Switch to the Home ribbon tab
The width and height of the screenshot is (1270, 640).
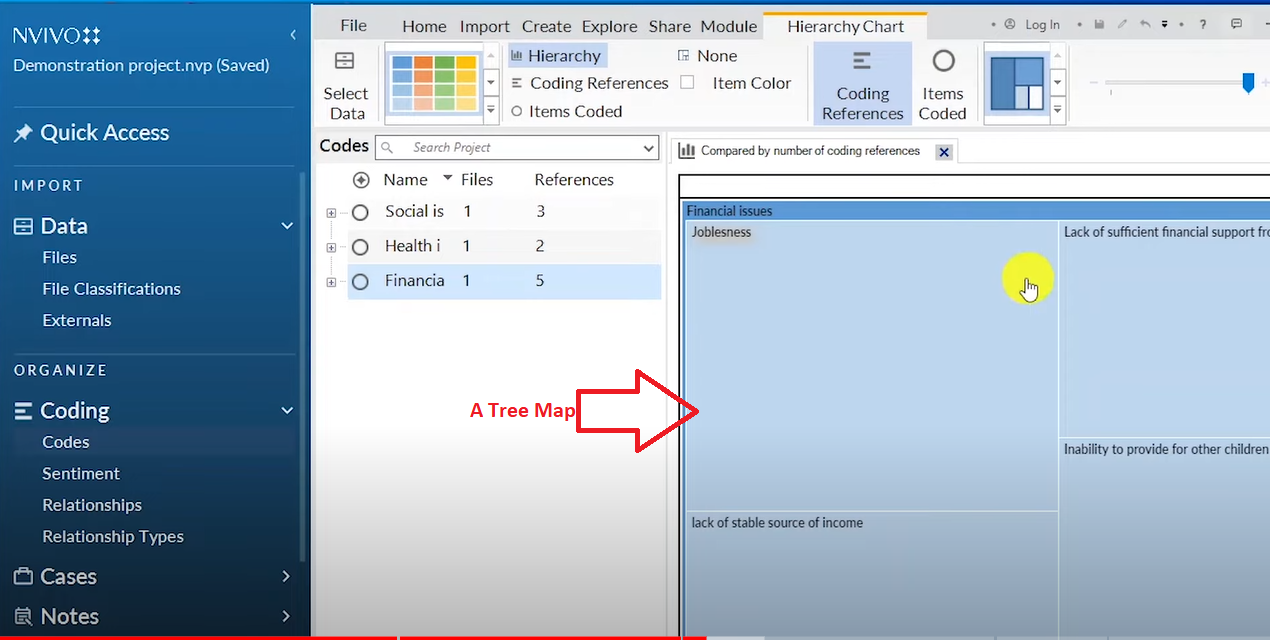pyautogui.click(x=424, y=27)
